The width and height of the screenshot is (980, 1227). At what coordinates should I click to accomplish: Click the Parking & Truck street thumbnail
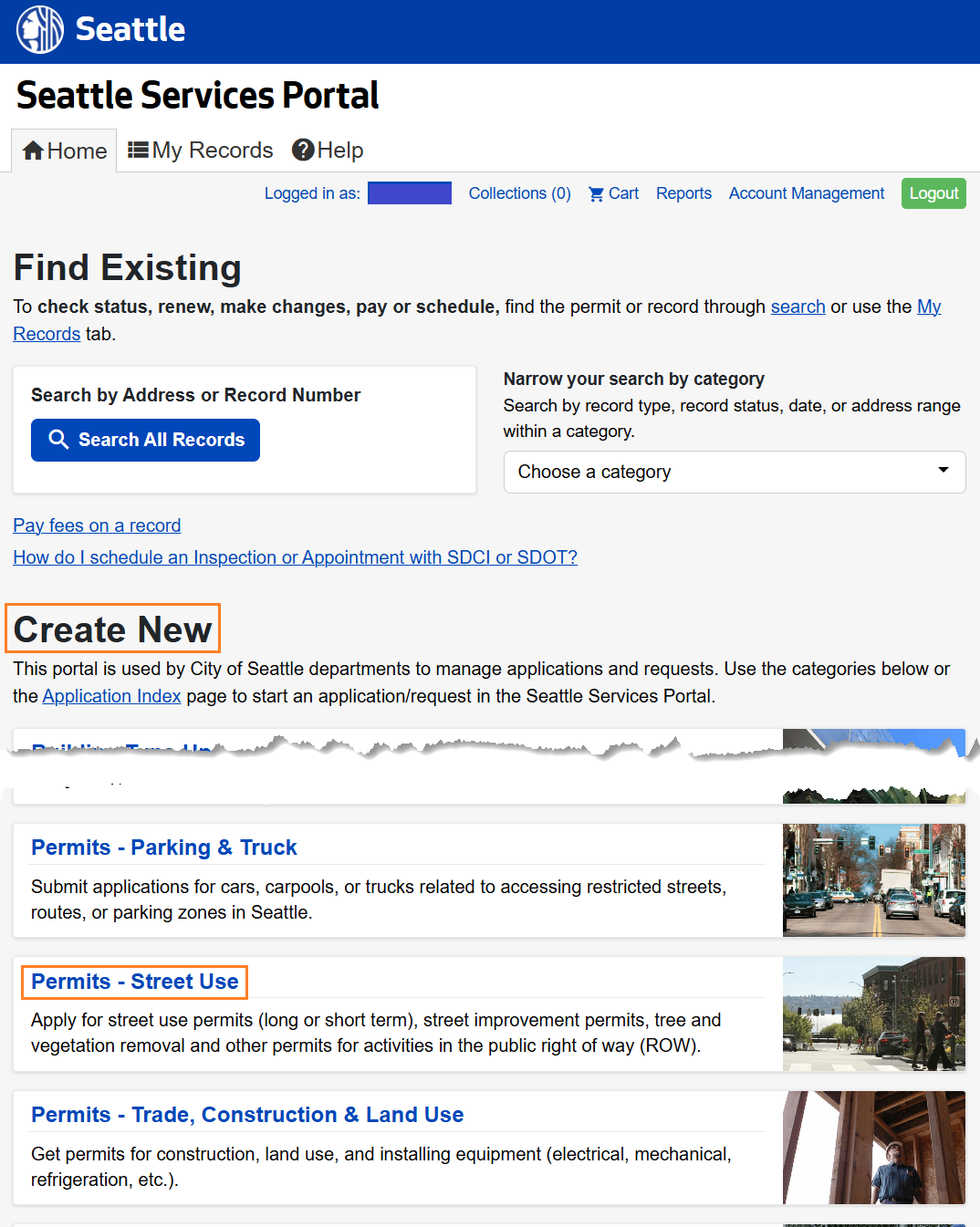873,880
